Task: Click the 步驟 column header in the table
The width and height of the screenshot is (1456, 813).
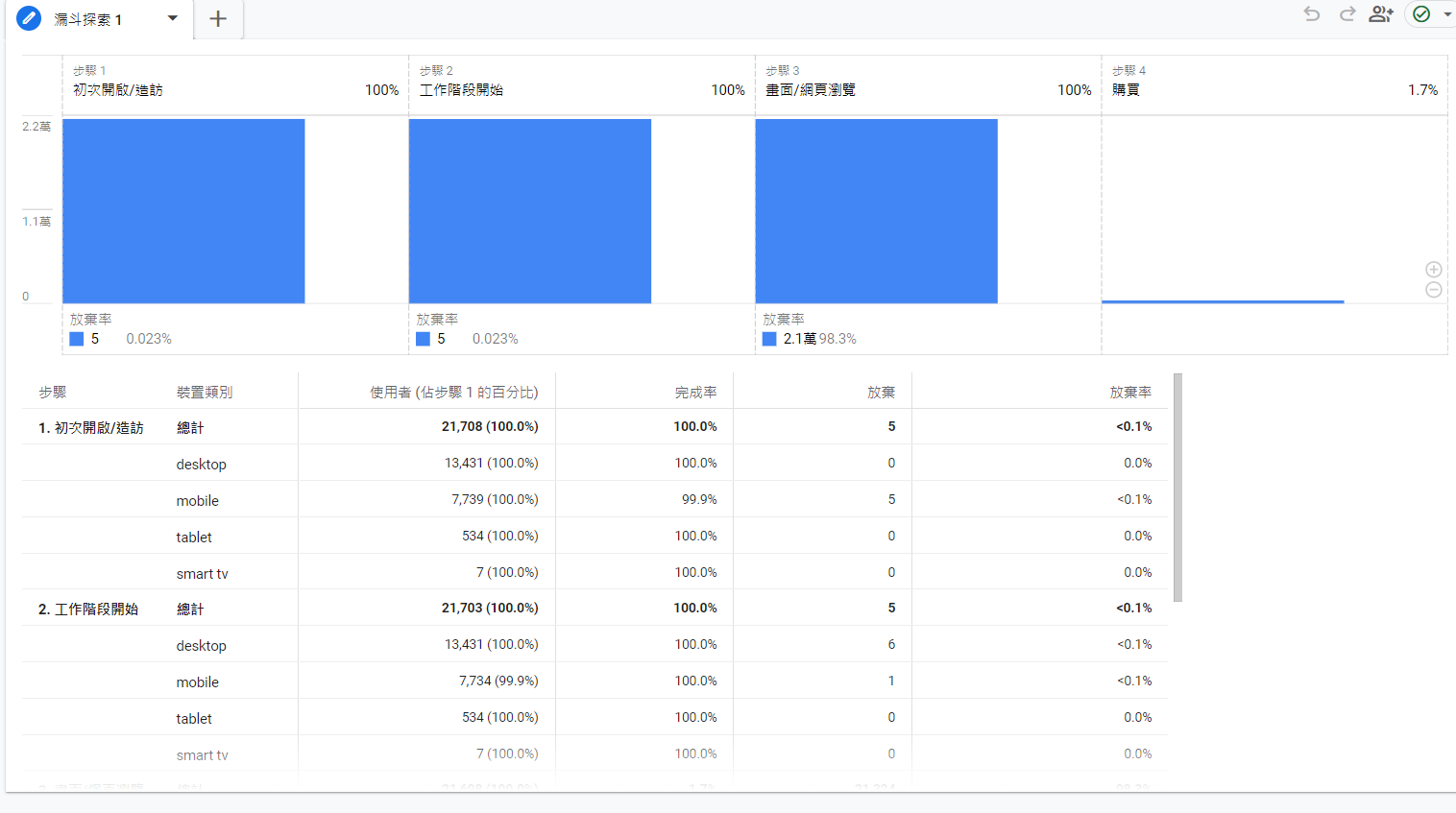Action: point(53,392)
